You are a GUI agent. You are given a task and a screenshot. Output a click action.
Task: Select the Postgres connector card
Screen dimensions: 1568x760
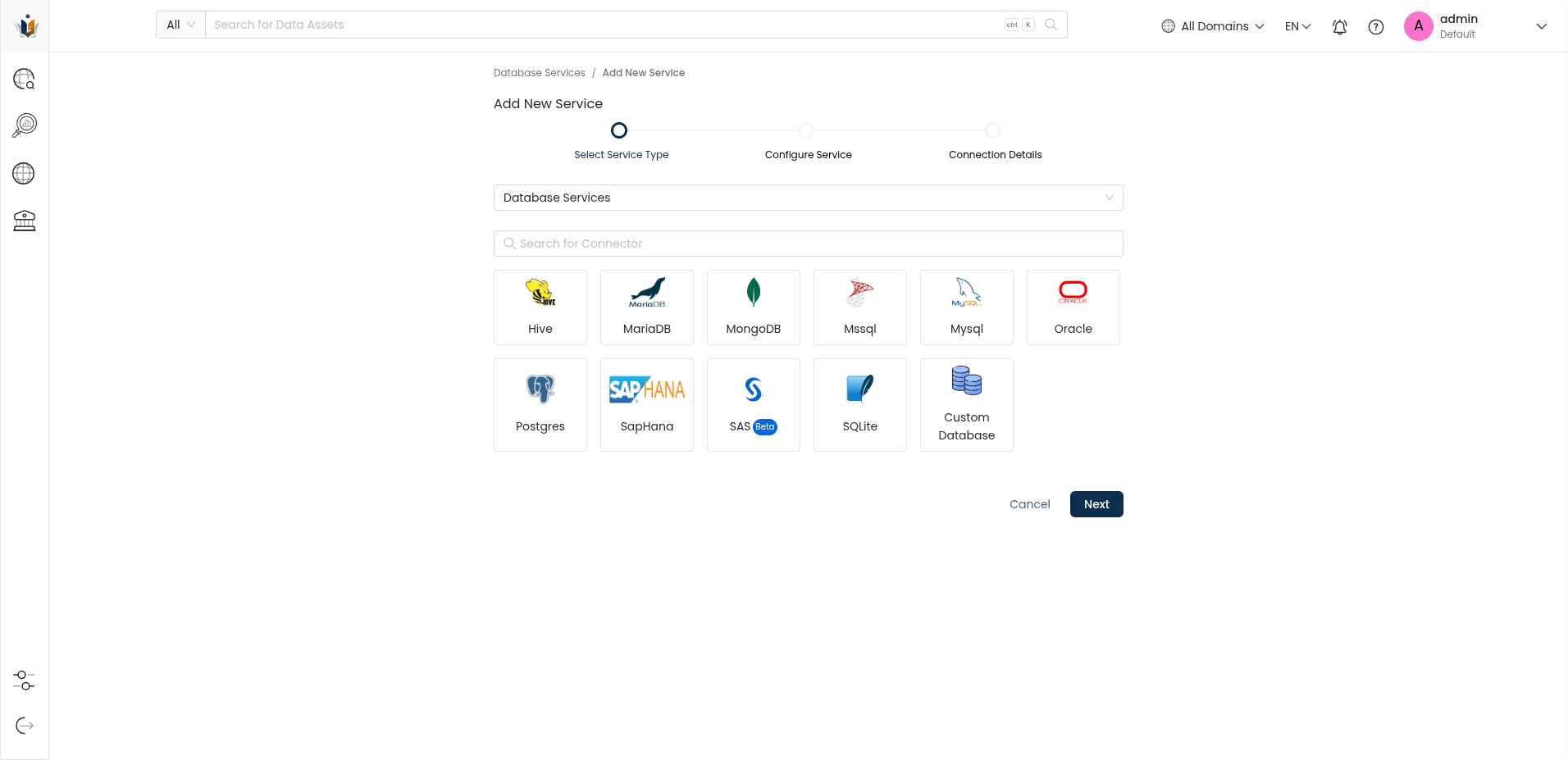coord(540,405)
